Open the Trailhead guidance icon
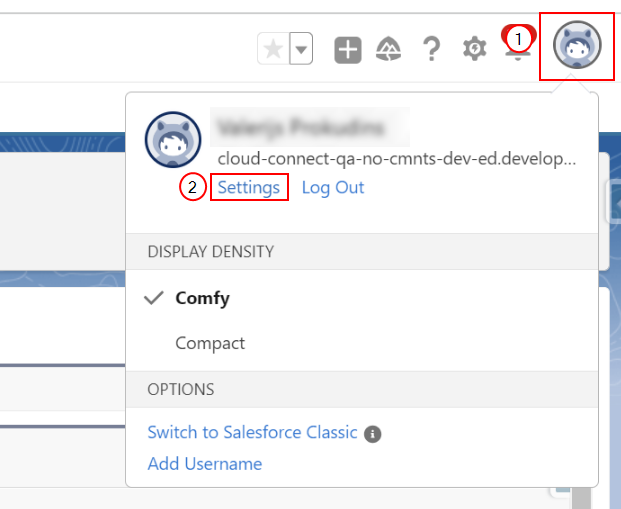Image resolution: width=621 pixels, height=509 pixels. (389, 49)
